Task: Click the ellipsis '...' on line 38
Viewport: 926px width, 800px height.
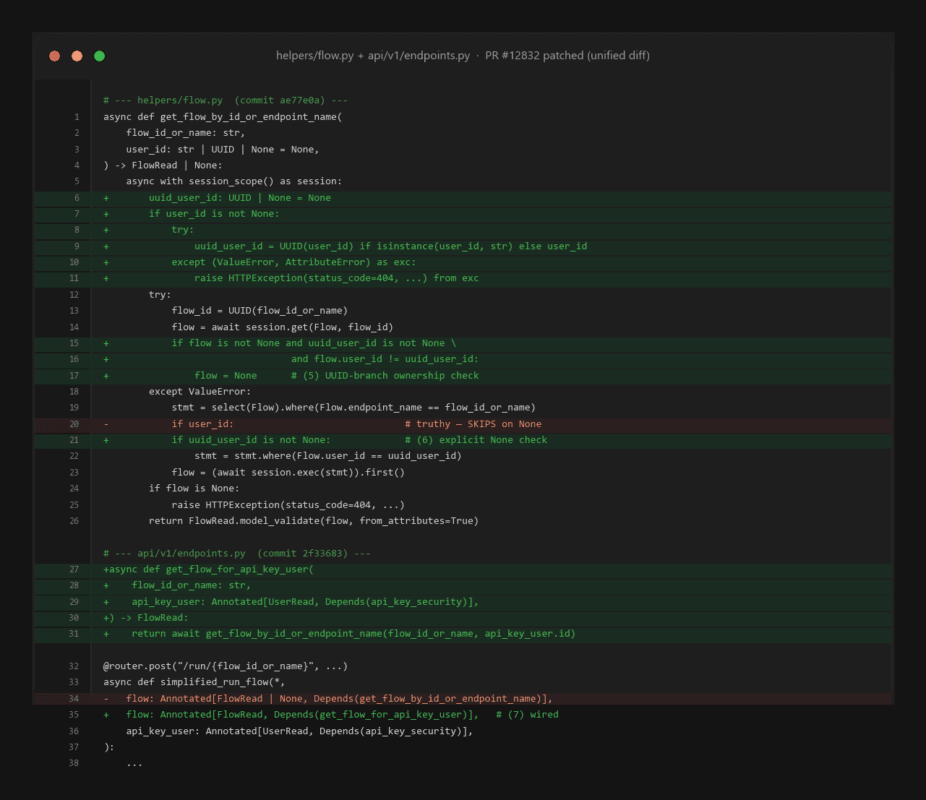Action: (x=134, y=764)
